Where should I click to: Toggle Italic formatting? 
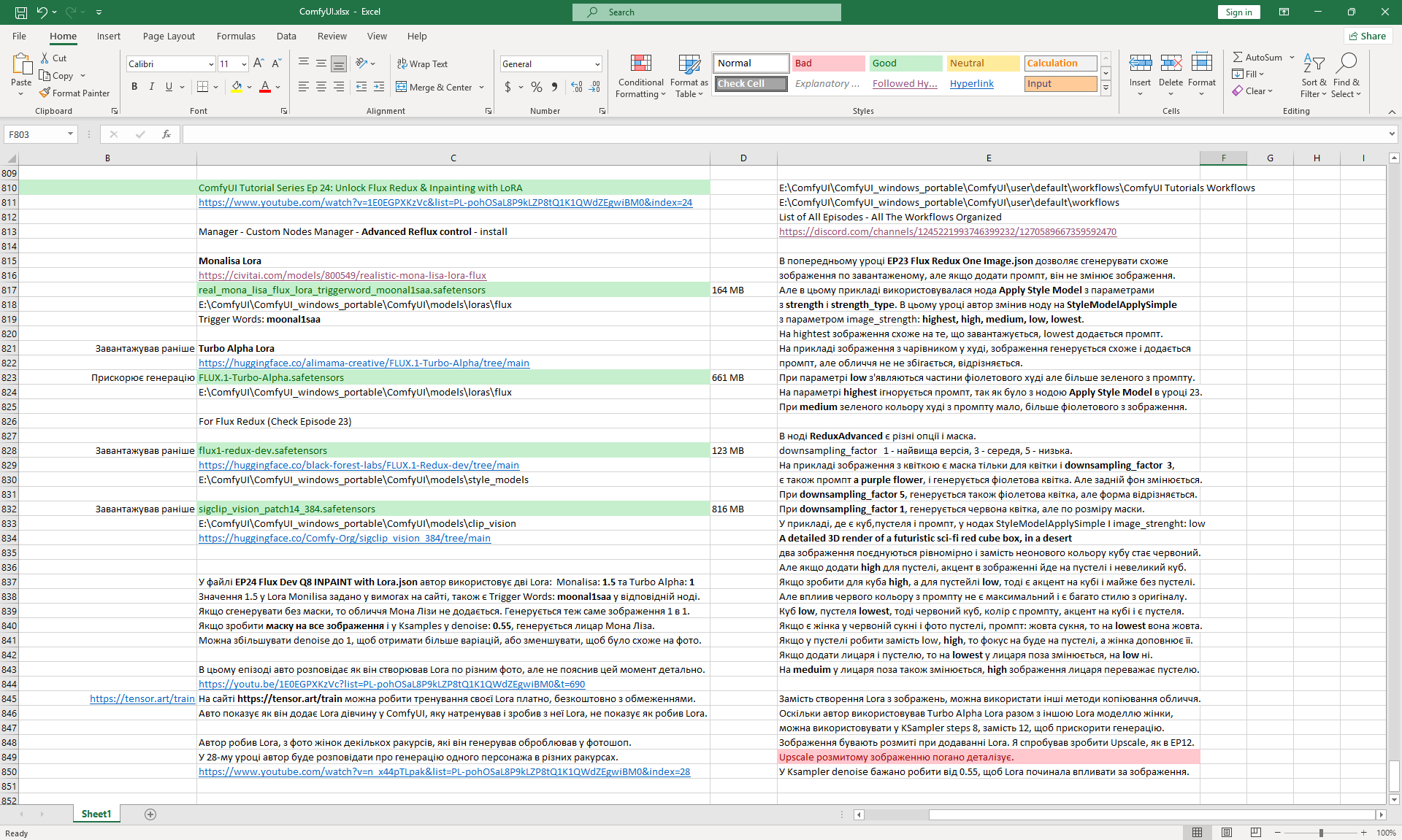152,87
